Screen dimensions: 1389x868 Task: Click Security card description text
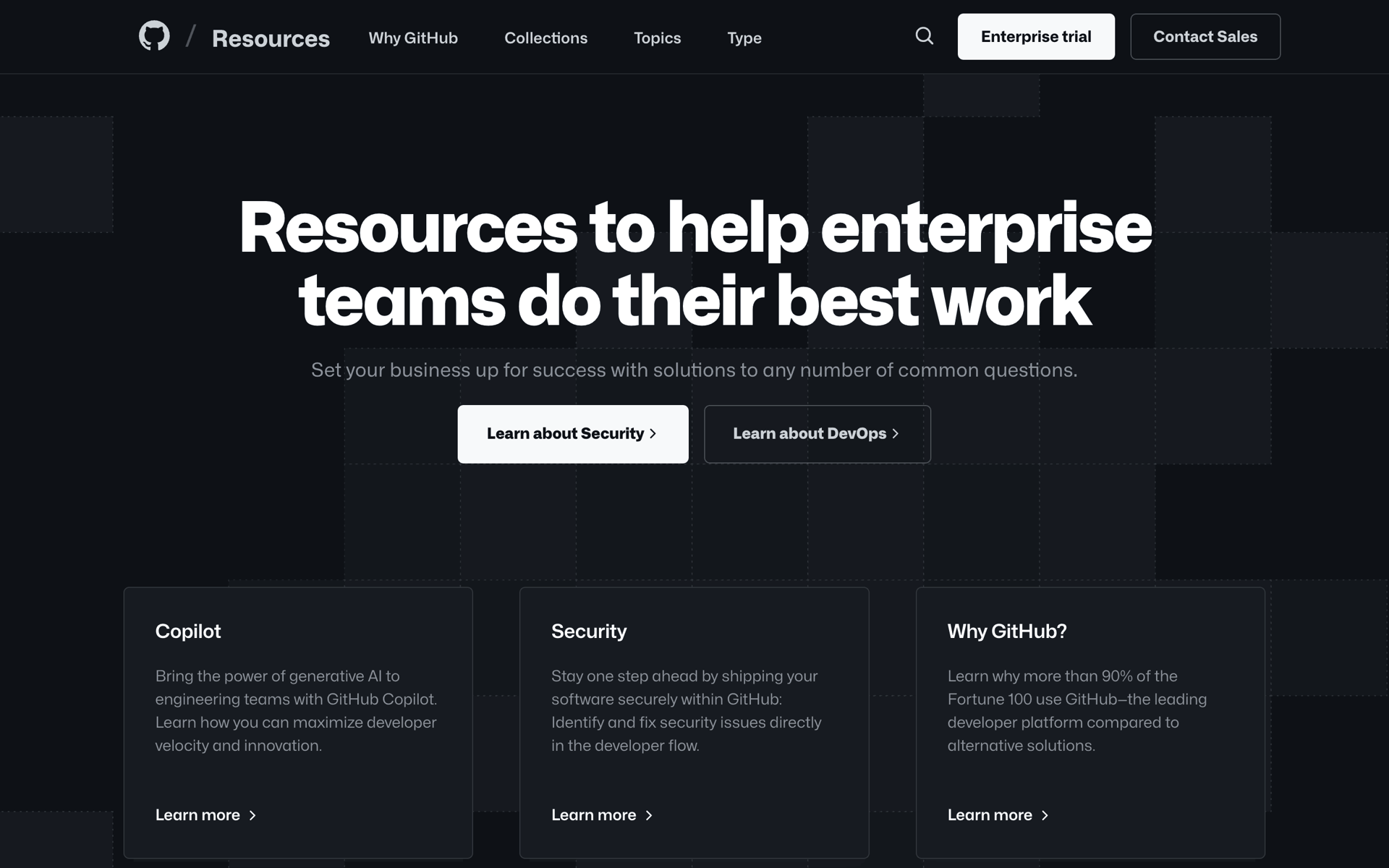[x=687, y=710]
